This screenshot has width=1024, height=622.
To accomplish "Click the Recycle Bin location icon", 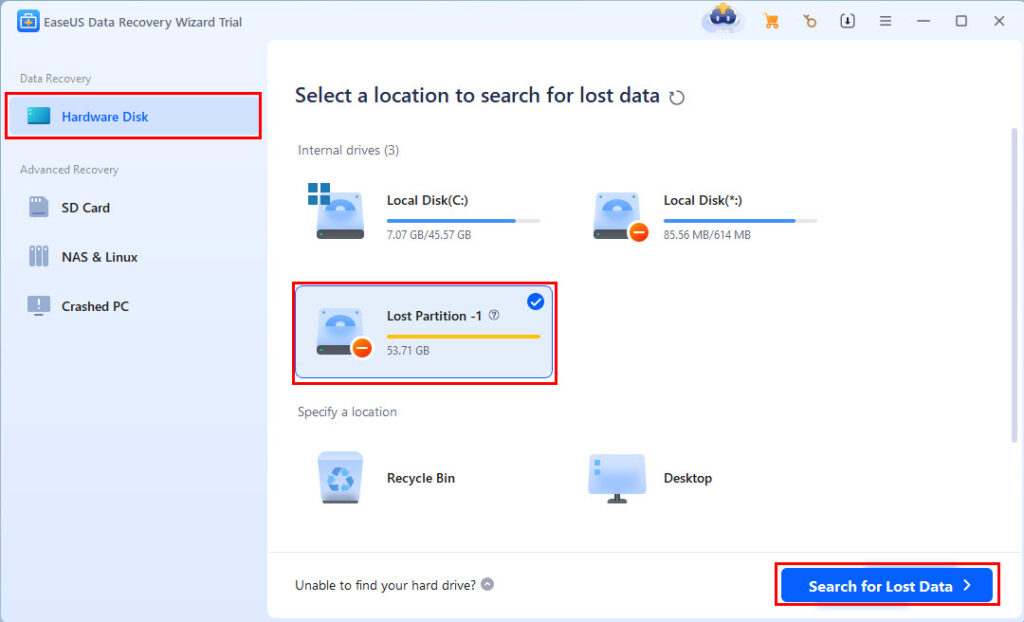I will [340, 477].
